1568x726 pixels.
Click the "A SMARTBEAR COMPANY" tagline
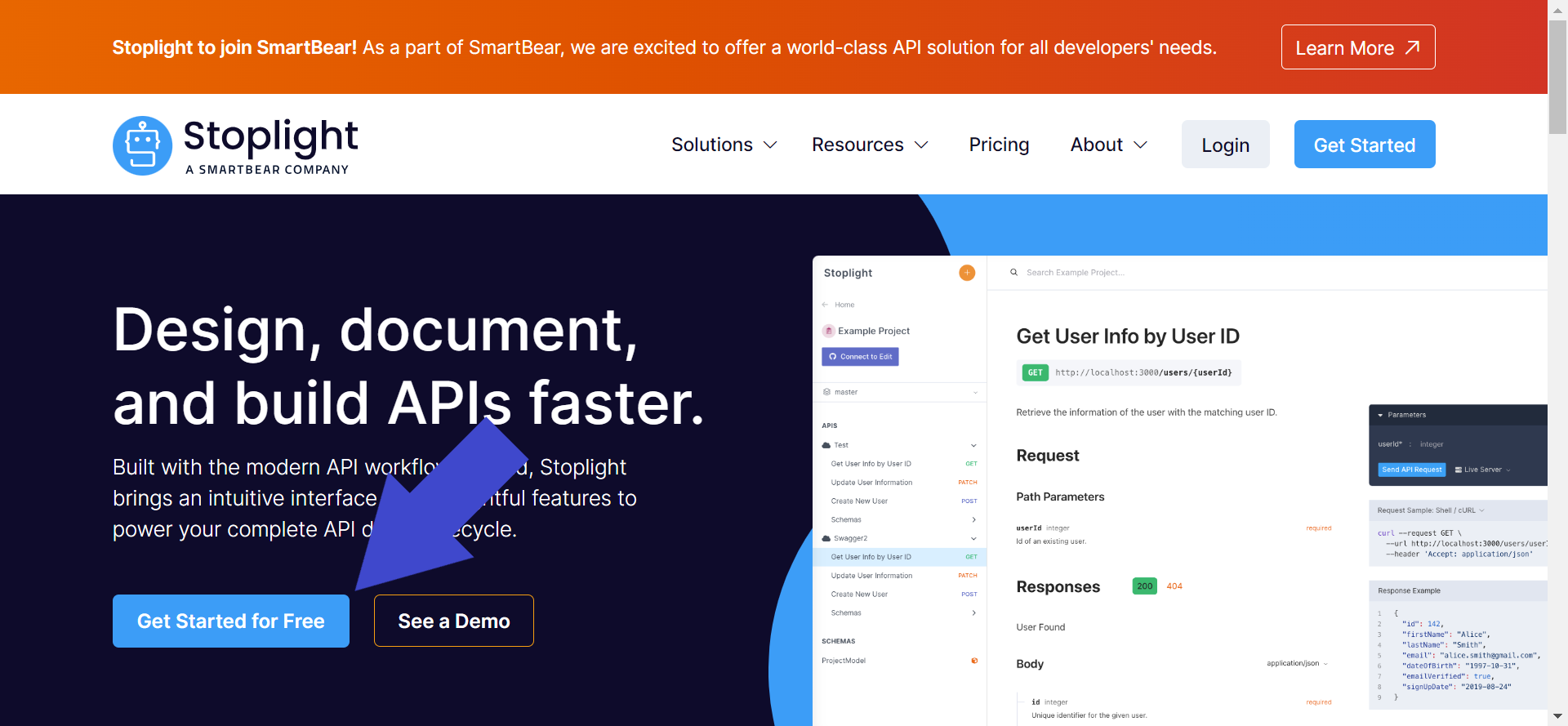coord(267,170)
